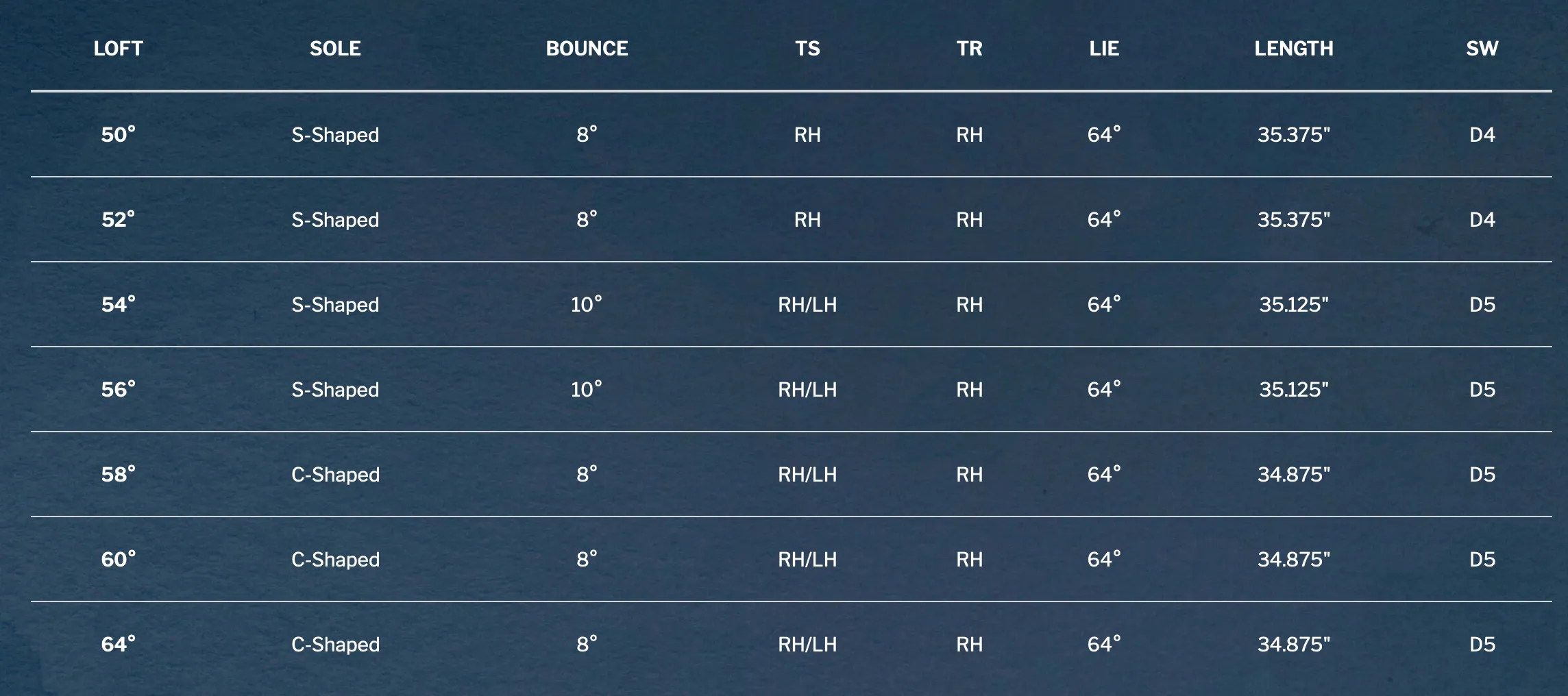
Task: Click the LENGTH column header
Action: 1294,49
